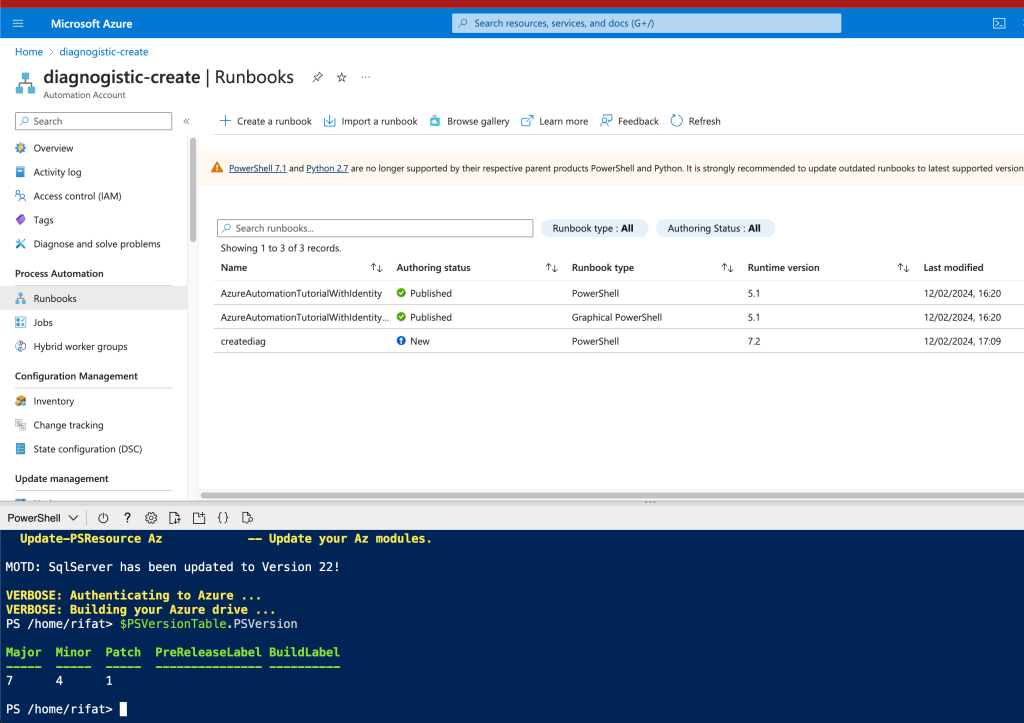Click Cloud Shell upload/download files icon
This screenshot has width=1024, height=723.
(175, 518)
